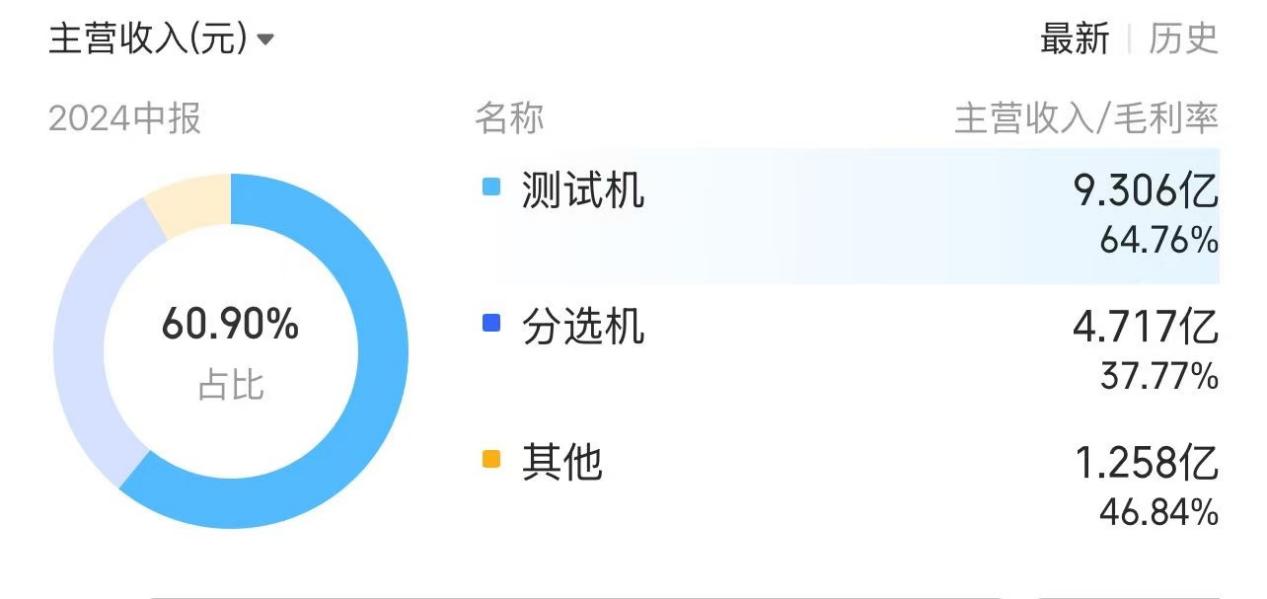Click the 主营收入/毛利率 column header
The width and height of the screenshot is (1267, 599).
pyautogui.click(x=1086, y=119)
